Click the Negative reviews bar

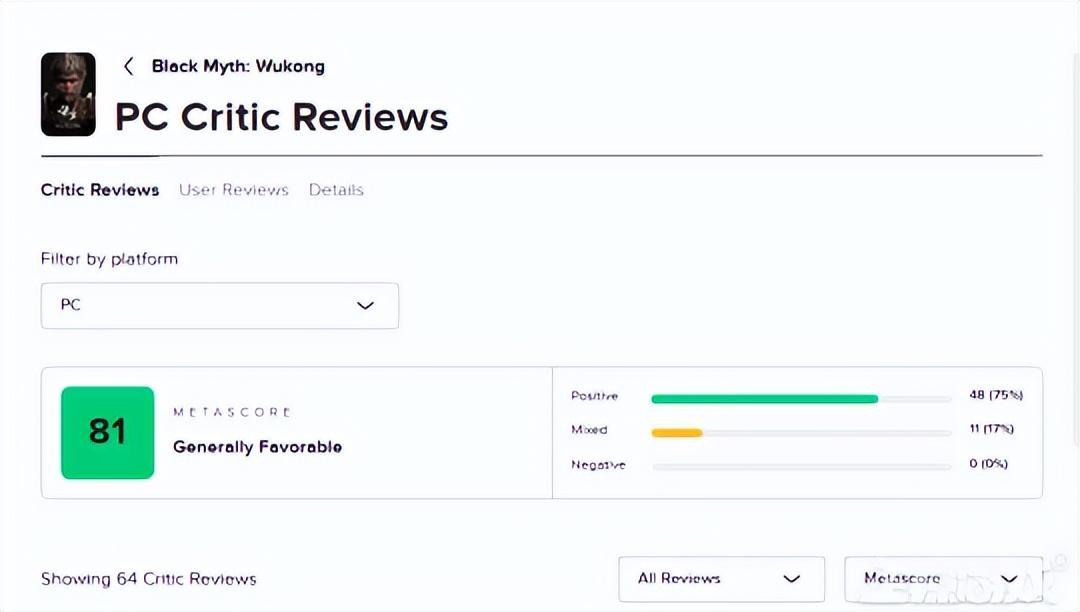[x=801, y=466]
